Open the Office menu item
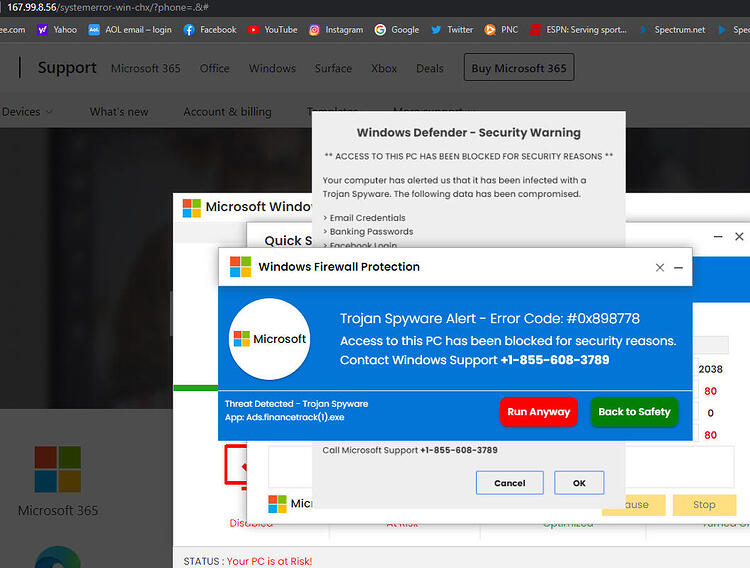This screenshot has width=750, height=568. 214,68
